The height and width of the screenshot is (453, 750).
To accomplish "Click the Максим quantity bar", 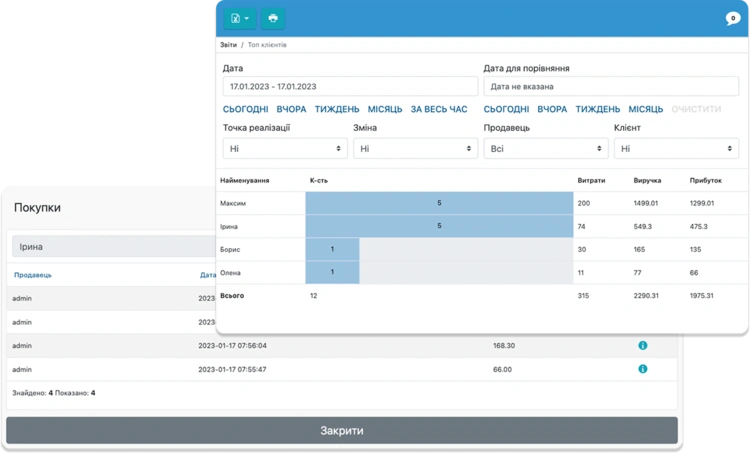I will pyautogui.click(x=439, y=203).
